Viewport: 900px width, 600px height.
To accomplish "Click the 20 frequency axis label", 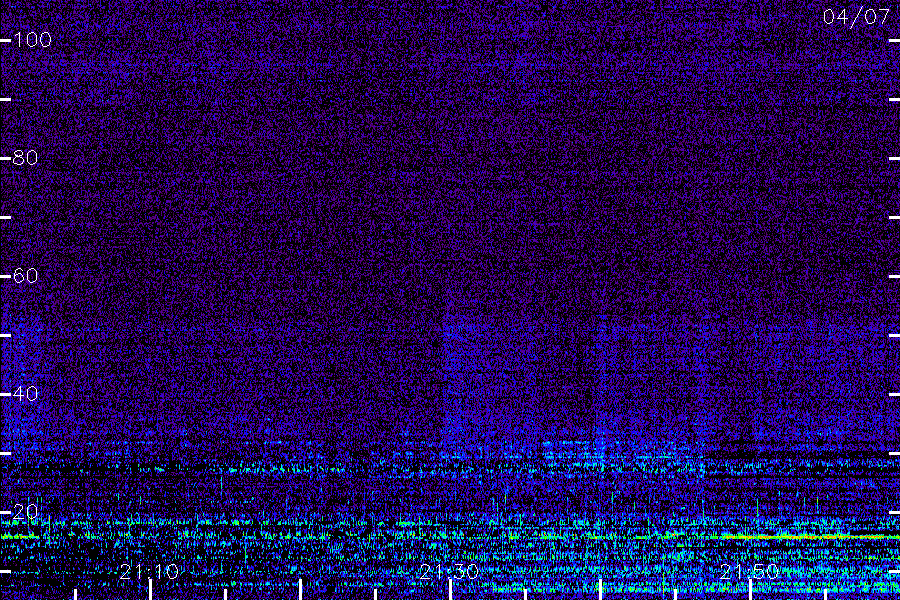I will click(x=25, y=512).
